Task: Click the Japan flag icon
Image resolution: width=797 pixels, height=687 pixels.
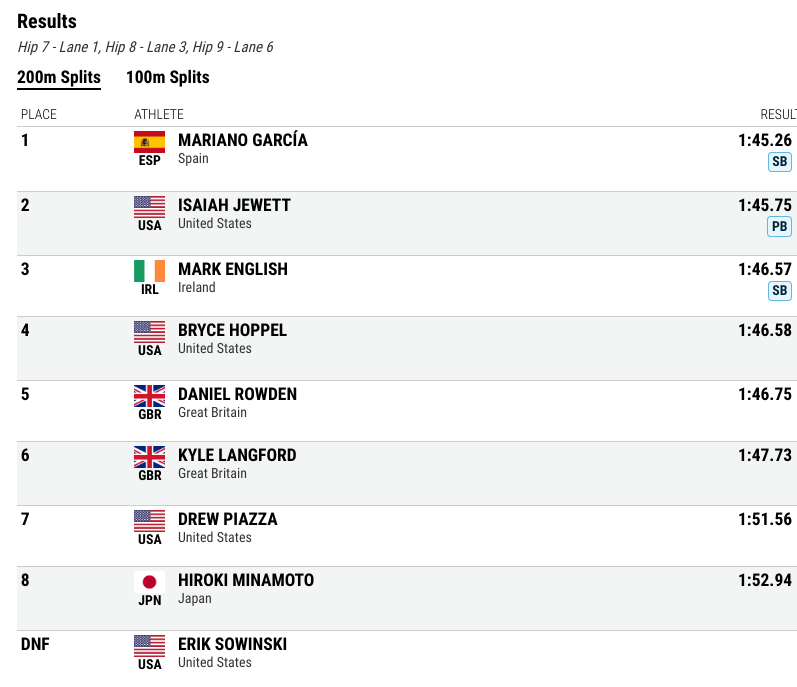Action: (x=149, y=581)
